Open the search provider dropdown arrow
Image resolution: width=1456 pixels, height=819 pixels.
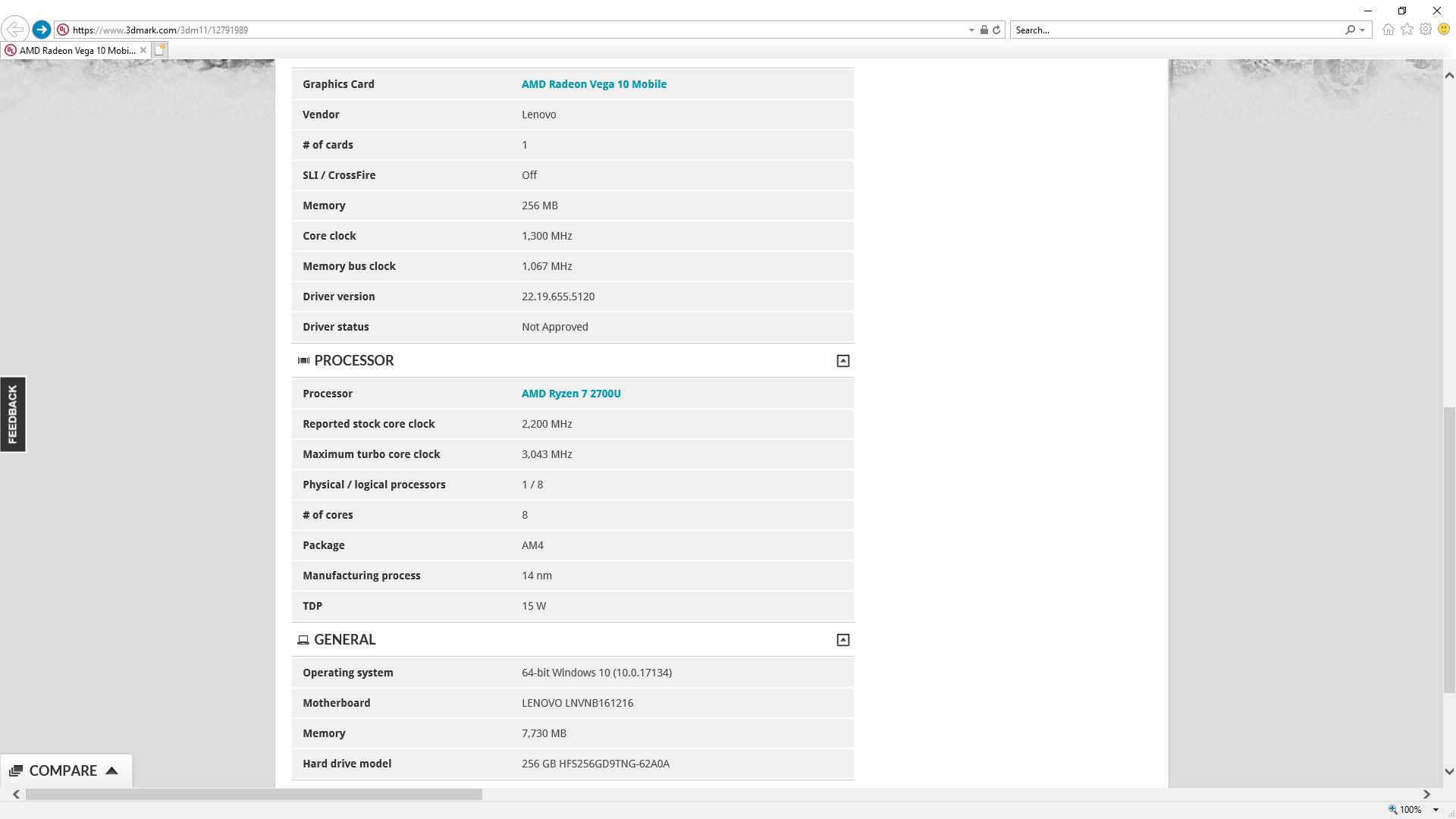click(x=1363, y=30)
